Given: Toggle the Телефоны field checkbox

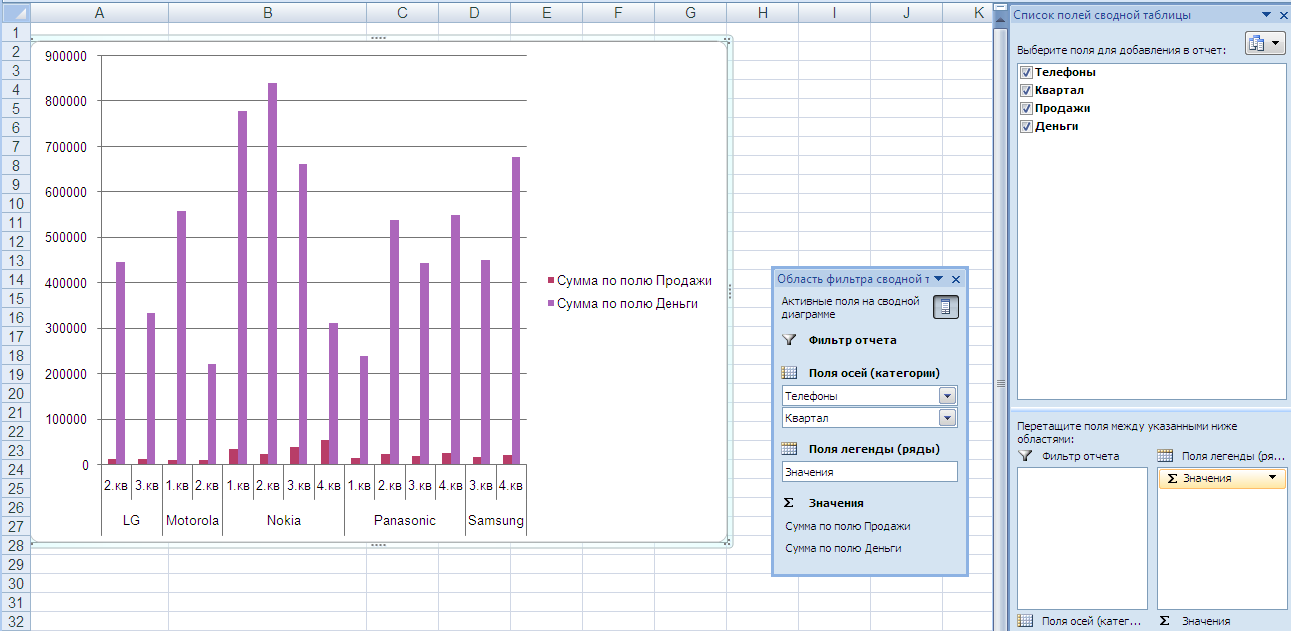Looking at the screenshot, I should pos(1026,73).
